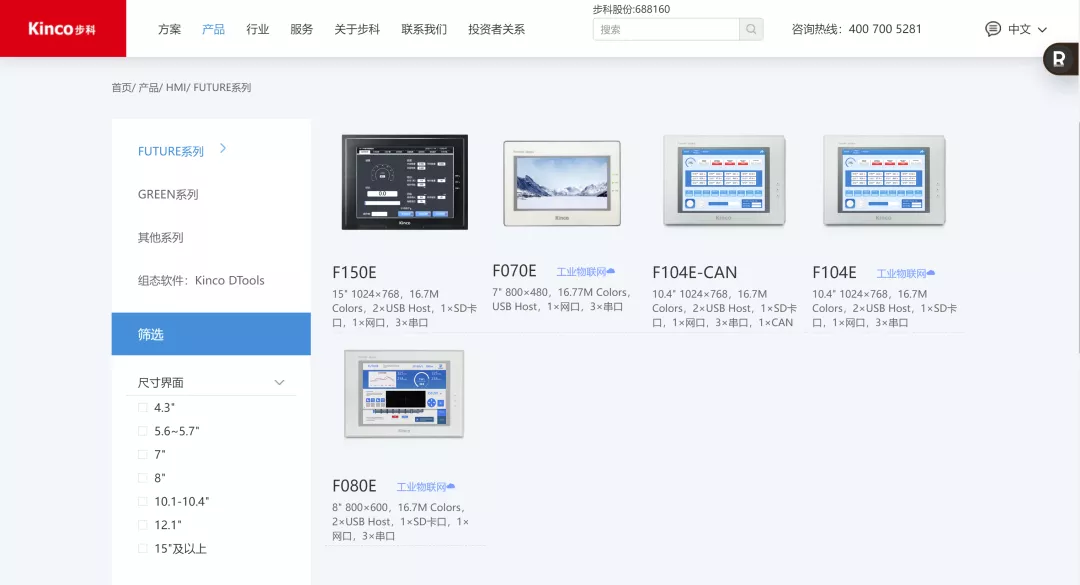Collapse the 尺寸界面 filter section
Image resolution: width=1080 pixels, height=585 pixels.
(x=279, y=382)
